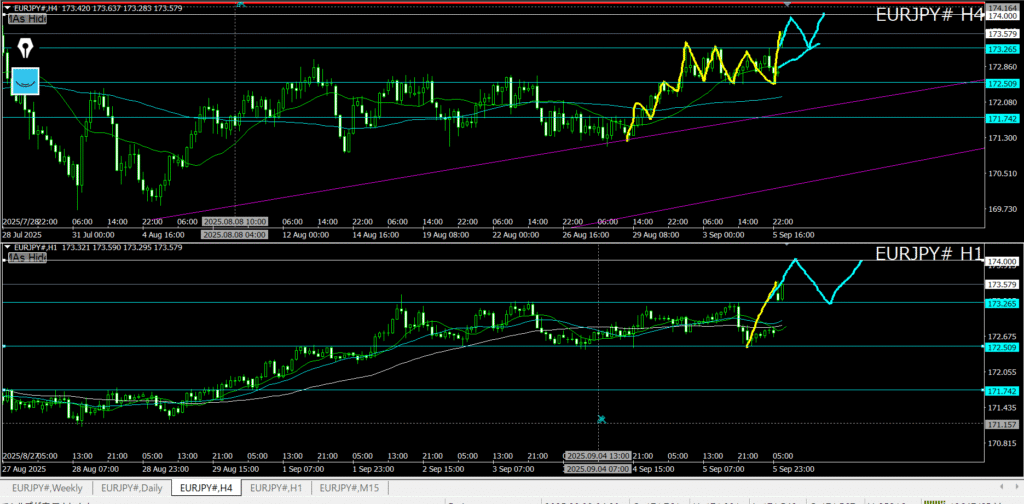The width and height of the screenshot is (1024, 504).
Task: Click the EURJPY# H1 chart title label
Action: click(x=929, y=254)
